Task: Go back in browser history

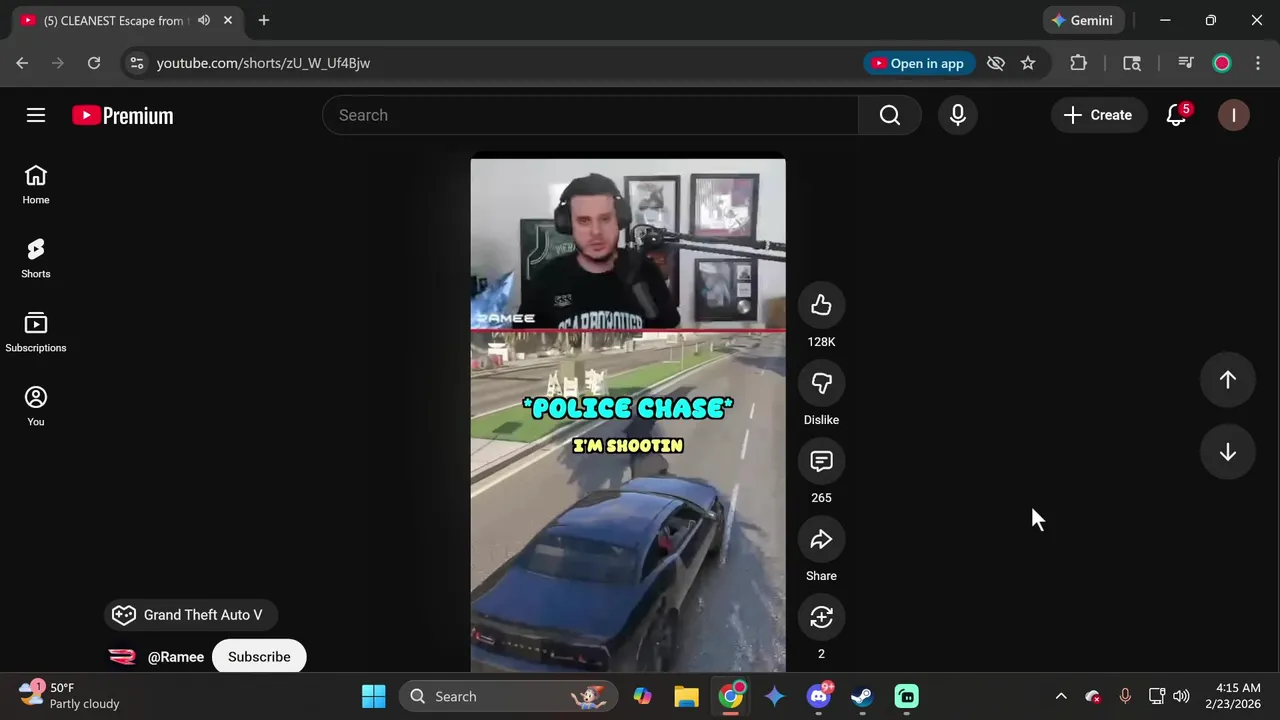Action: pyautogui.click(x=22, y=63)
